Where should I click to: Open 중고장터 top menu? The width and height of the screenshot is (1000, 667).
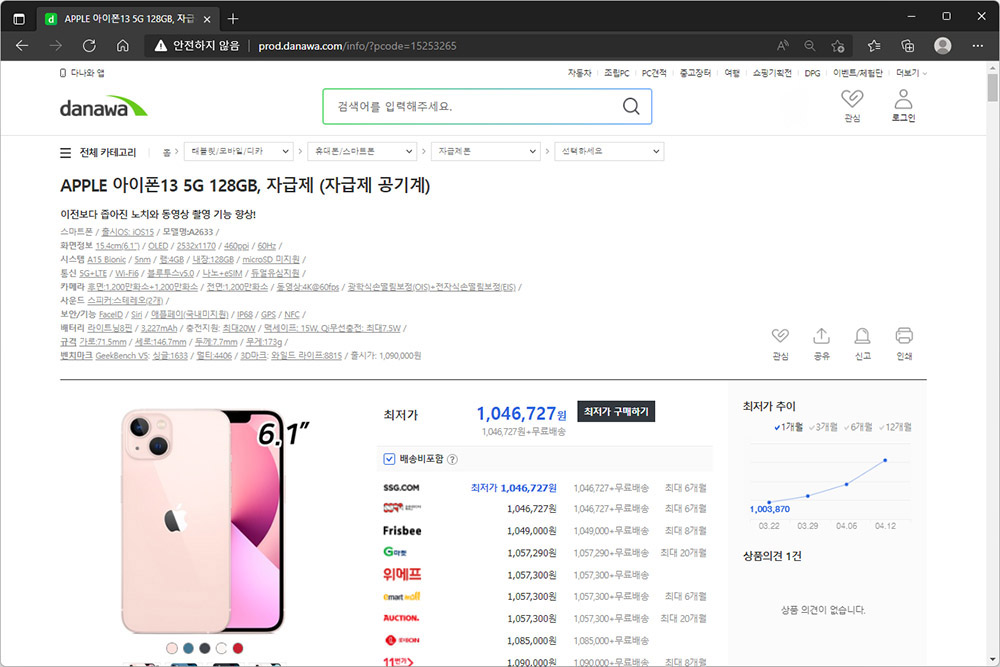pos(695,73)
